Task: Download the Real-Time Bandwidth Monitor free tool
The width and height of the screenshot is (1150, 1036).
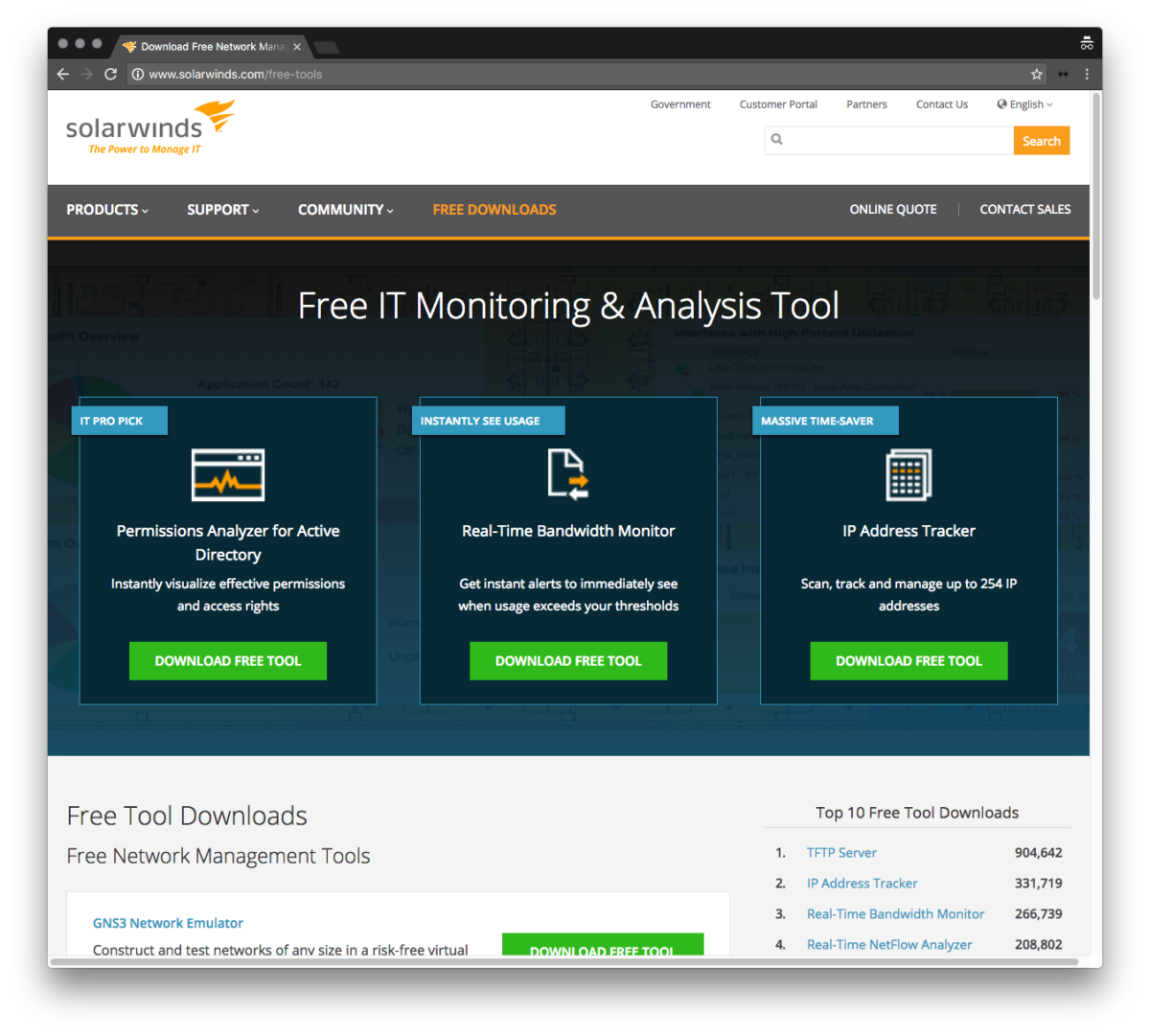Action: (568, 661)
